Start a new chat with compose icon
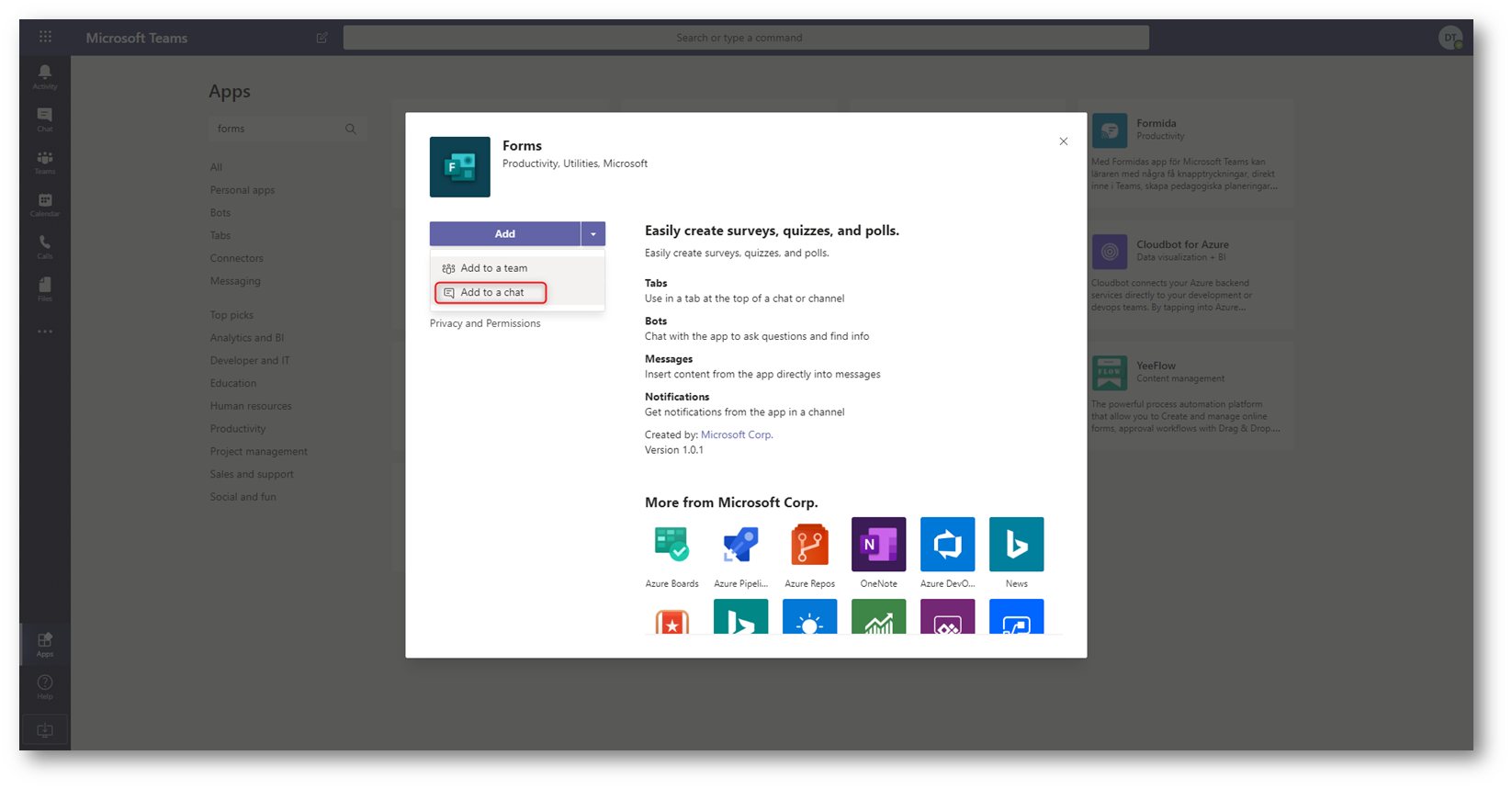The height and width of the screenshot is (789, 1512). 322,38
